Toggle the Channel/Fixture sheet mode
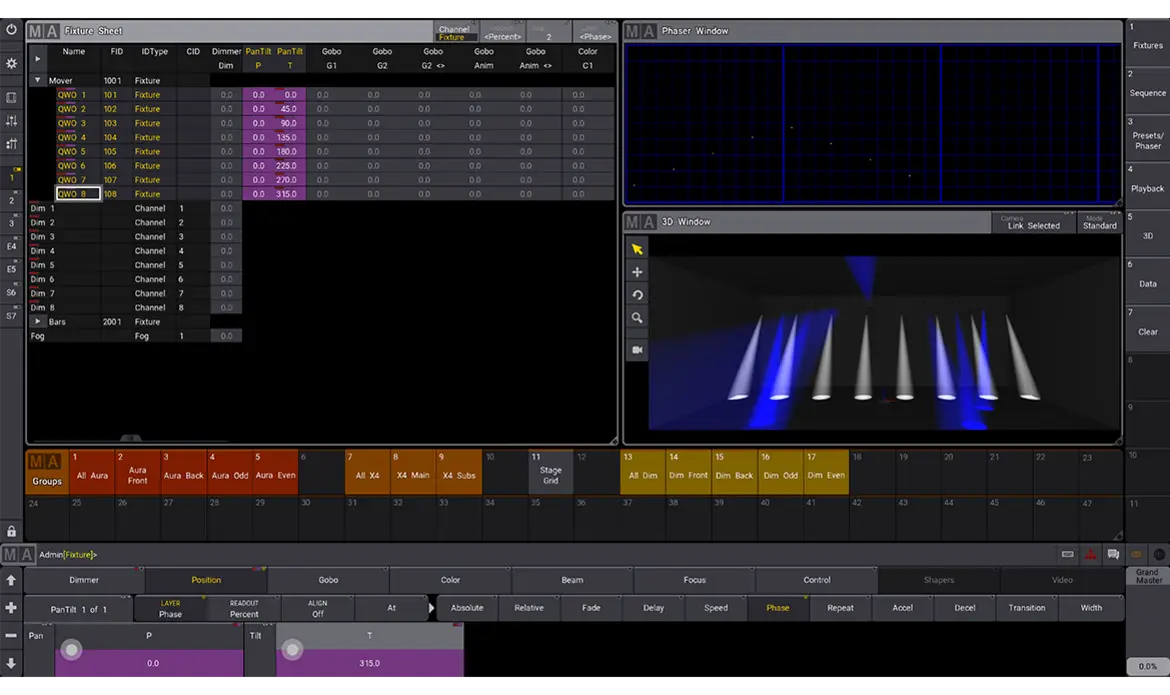Screen dimensions: 1170x695 point(455,33)
